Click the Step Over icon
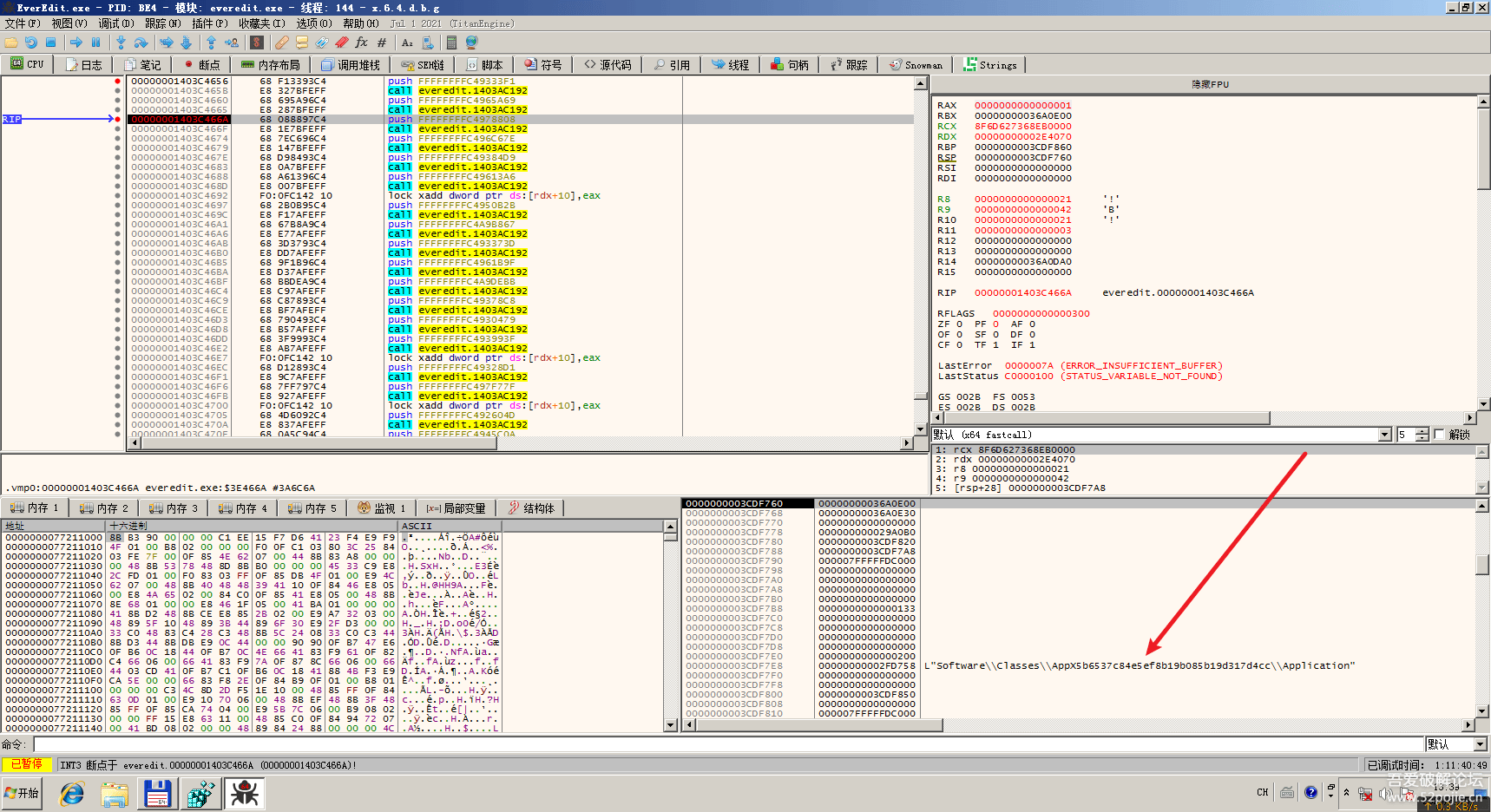 tap(141, 43)
